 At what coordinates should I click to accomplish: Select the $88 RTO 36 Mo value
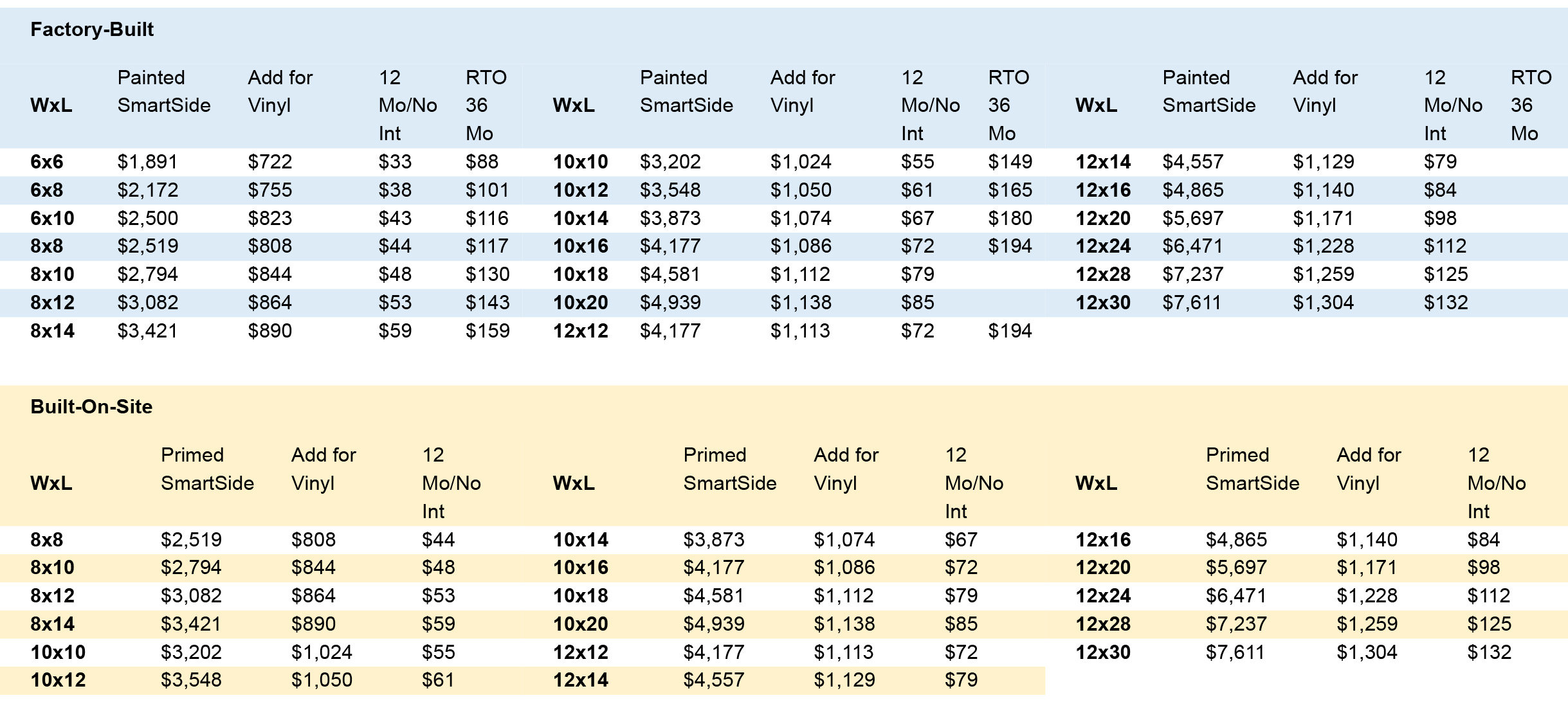482,162
